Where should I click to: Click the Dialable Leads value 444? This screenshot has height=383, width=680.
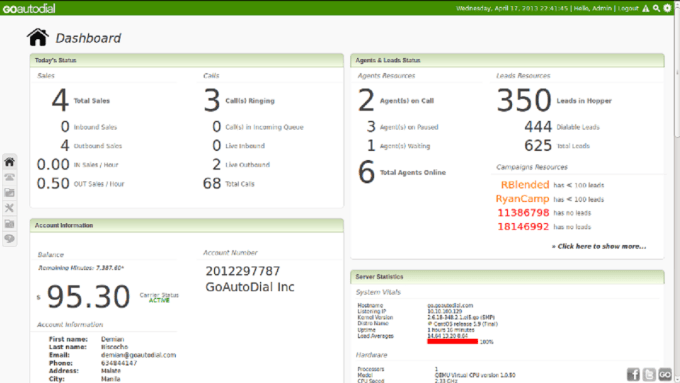click(x=538, y=127)
